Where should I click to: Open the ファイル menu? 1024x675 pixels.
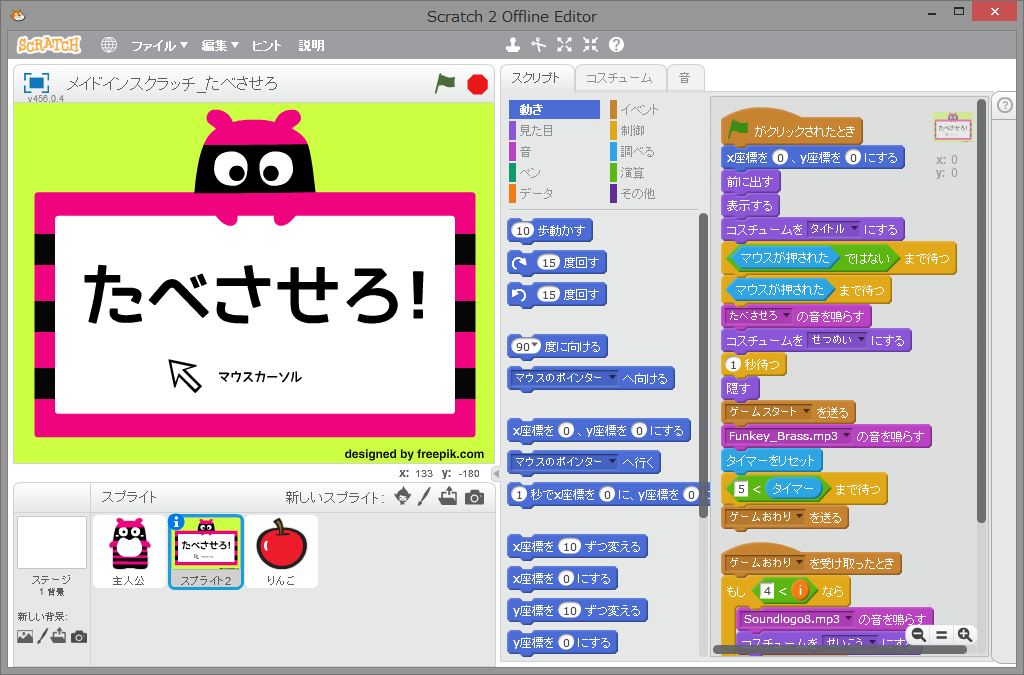(x=159, y=46)
